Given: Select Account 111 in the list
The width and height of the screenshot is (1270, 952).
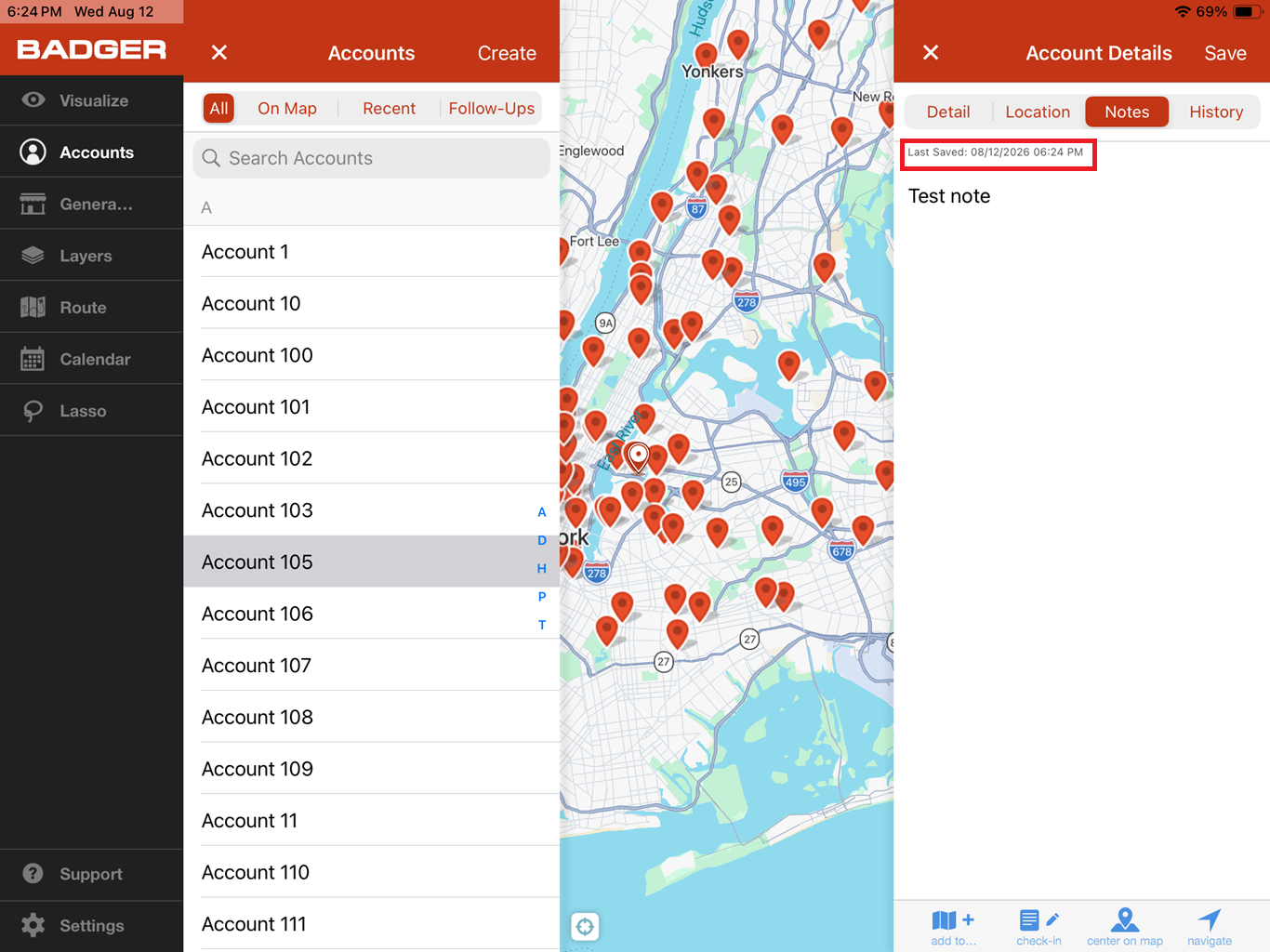Looking at the screenshot, I should tap(371, 924).
